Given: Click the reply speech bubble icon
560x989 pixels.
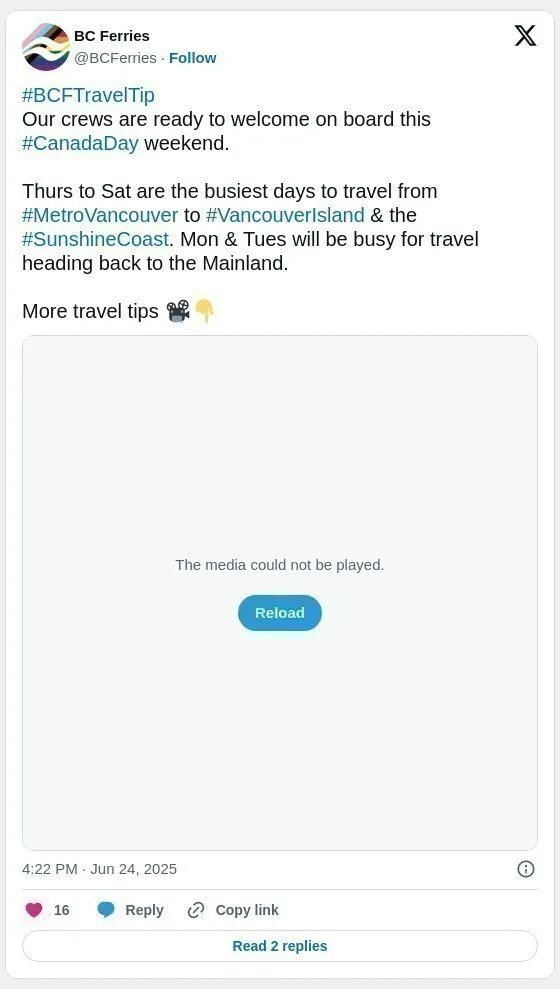Looking at the screenshot, I should pos(106,910).
